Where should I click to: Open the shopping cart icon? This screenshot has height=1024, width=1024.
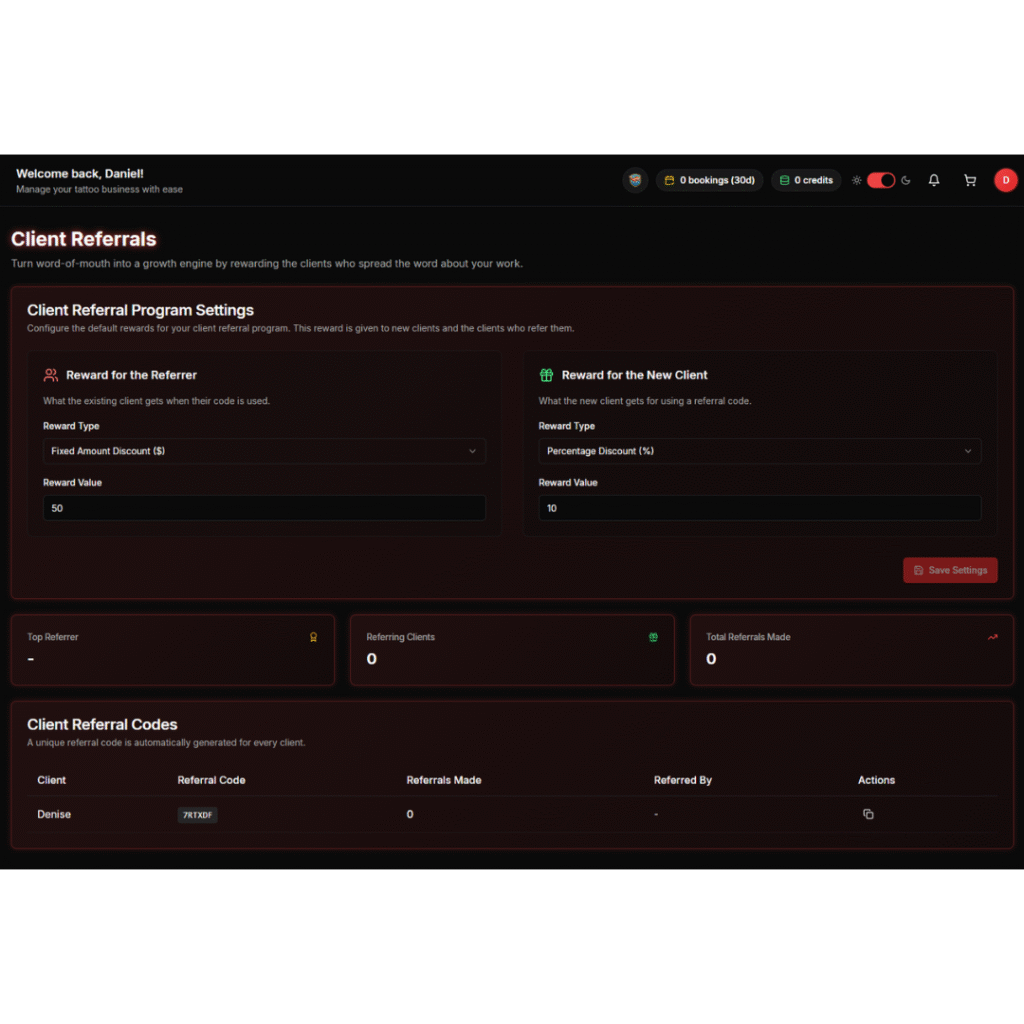[x=969, y=181]
